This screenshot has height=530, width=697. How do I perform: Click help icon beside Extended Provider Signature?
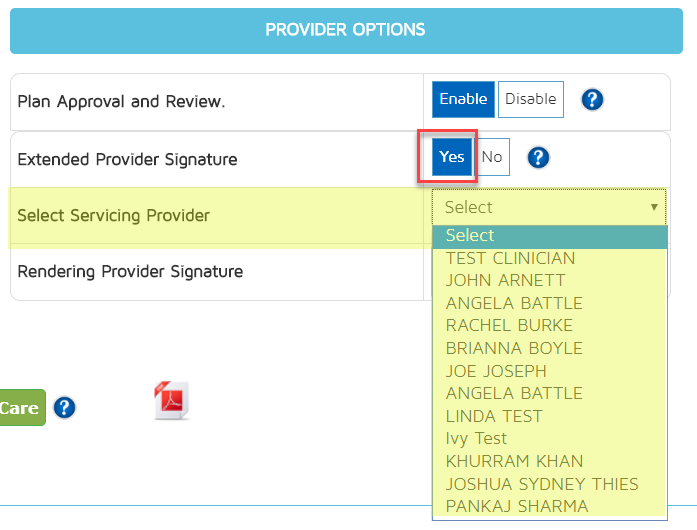tap(538, 157)
